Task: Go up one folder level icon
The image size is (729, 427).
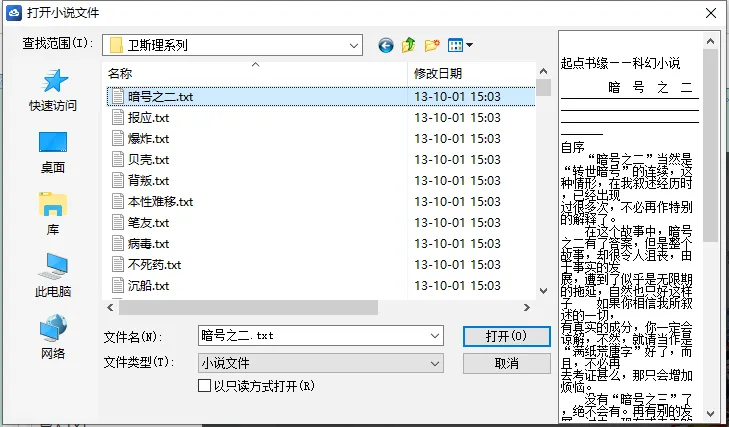Action: [x=409, y=45]
